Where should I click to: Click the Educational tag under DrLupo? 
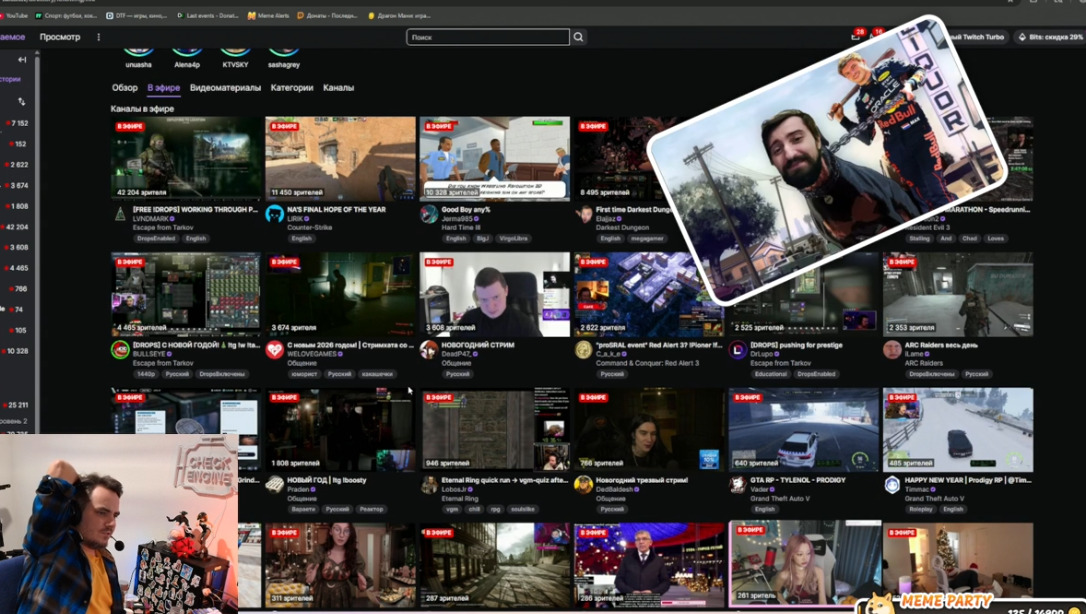(x=771, y=374)
